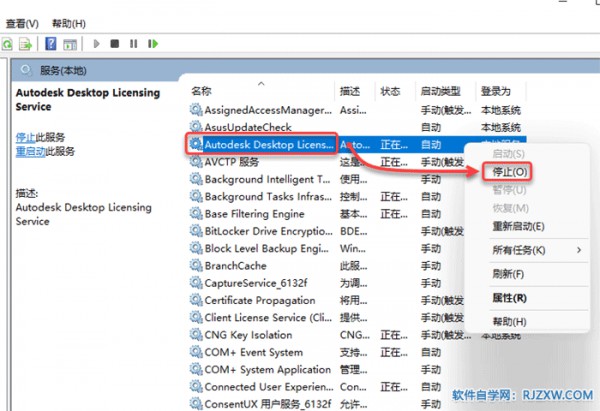Image resolution: width=600 pixels, height=411 pixels.
Task: Select Block Level Backup Engine service name
Action: (267, 248)
